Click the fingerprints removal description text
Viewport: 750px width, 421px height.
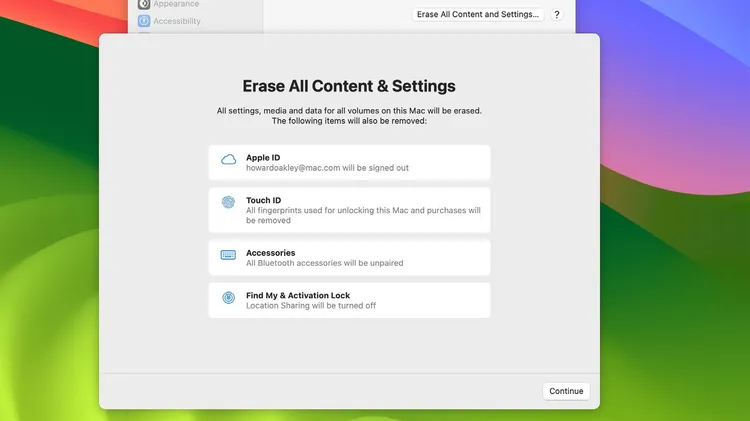363,215
